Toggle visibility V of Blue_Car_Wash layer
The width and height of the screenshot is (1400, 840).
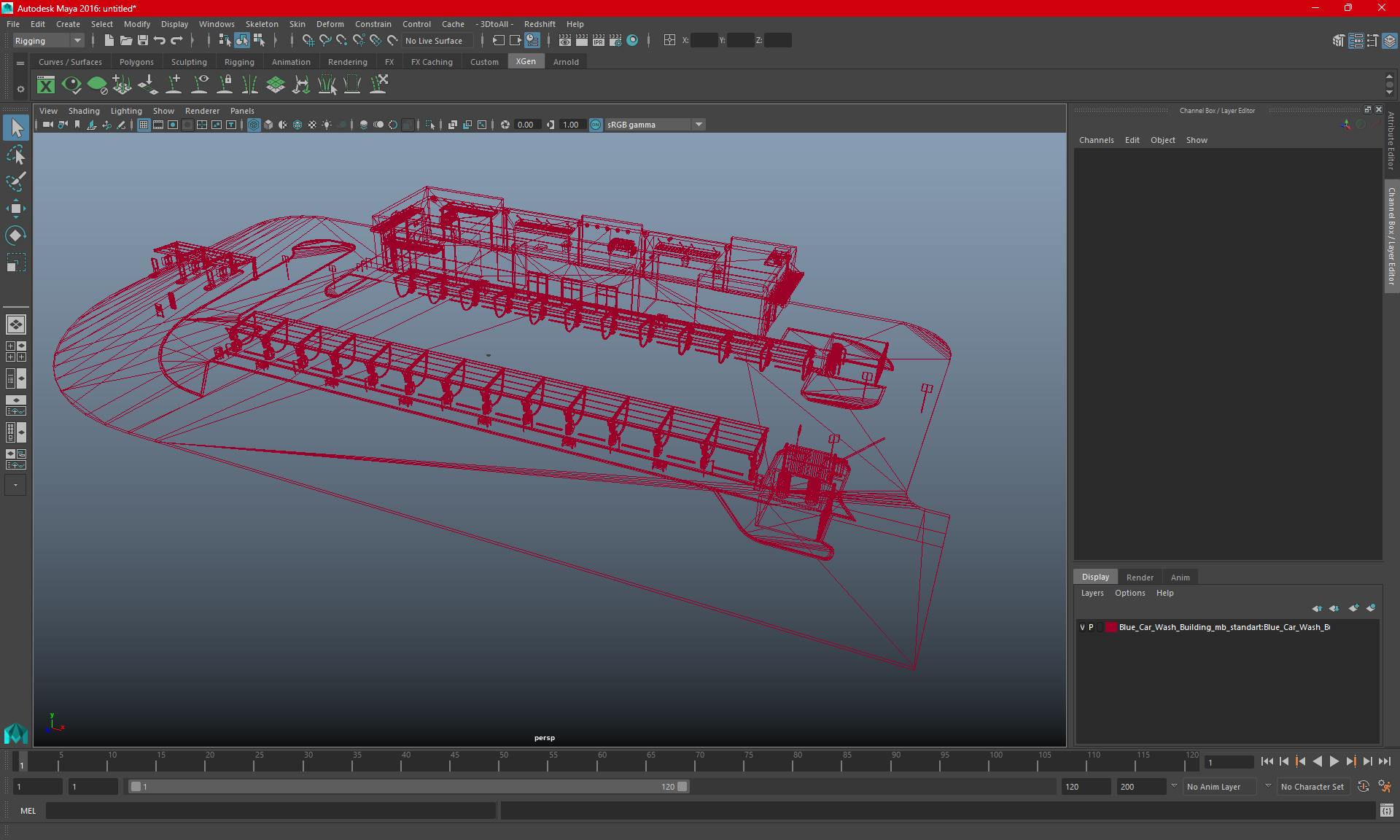tap(1082, 627)
